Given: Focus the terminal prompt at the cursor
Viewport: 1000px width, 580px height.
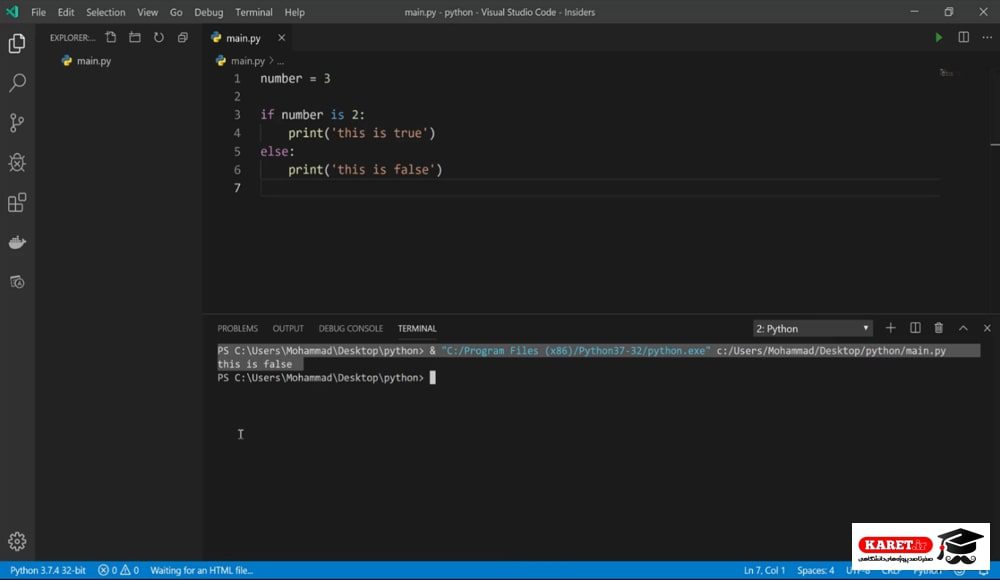Looking at the screenshot, I should tap(432, 378).
